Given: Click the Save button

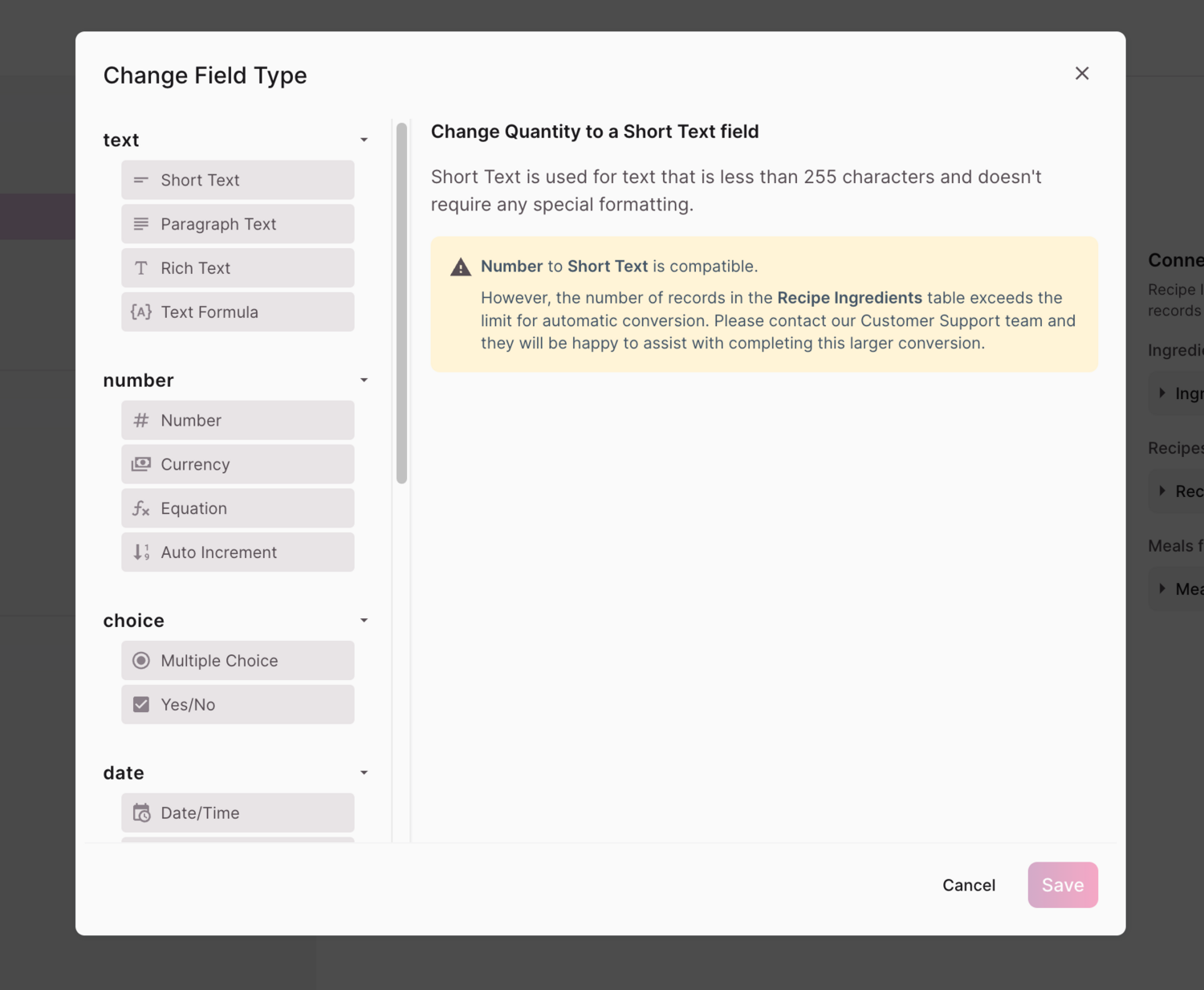Looking at the screenshot, I should tap(1063, 885).
